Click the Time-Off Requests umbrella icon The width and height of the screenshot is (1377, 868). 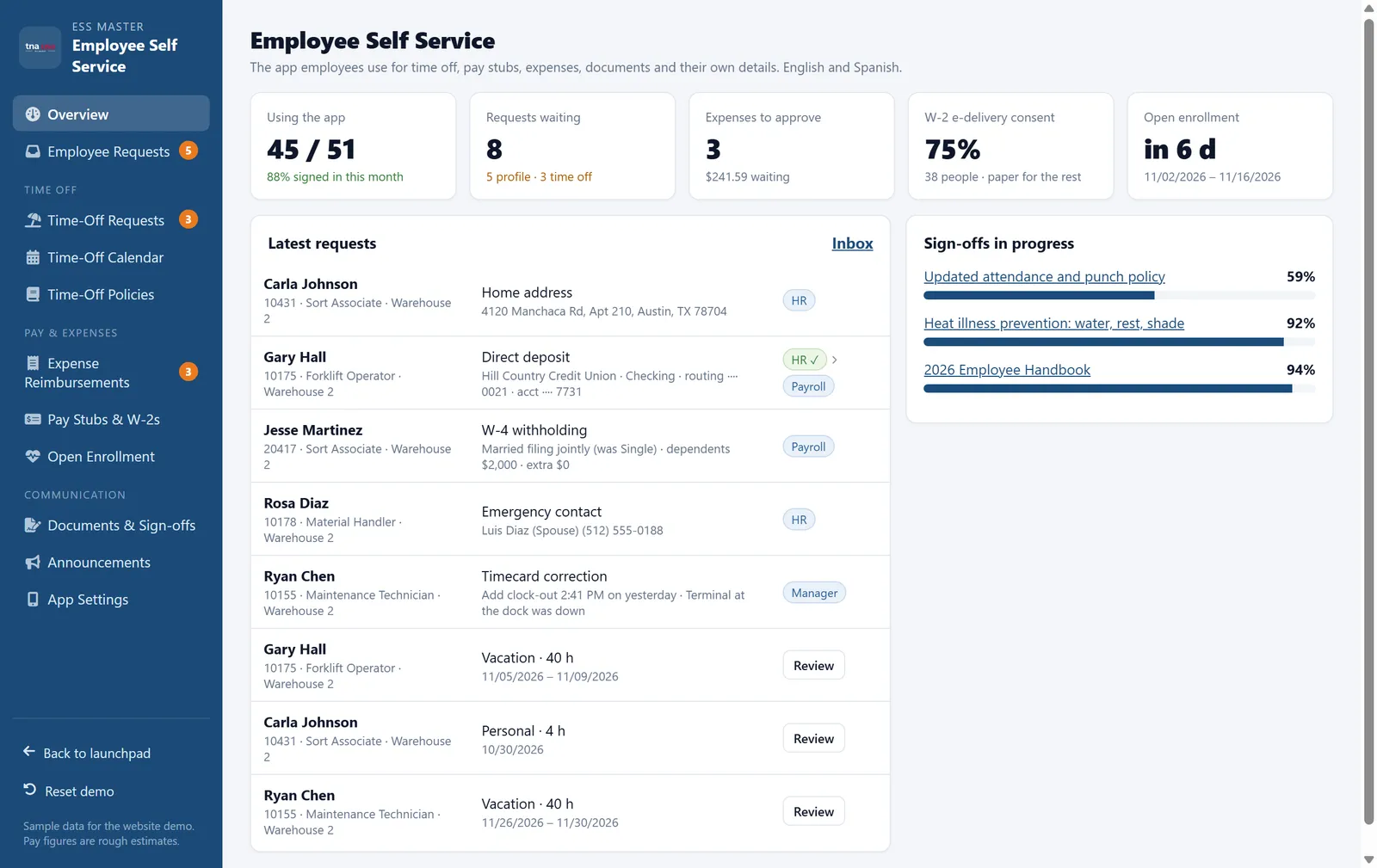click(33, 220)
